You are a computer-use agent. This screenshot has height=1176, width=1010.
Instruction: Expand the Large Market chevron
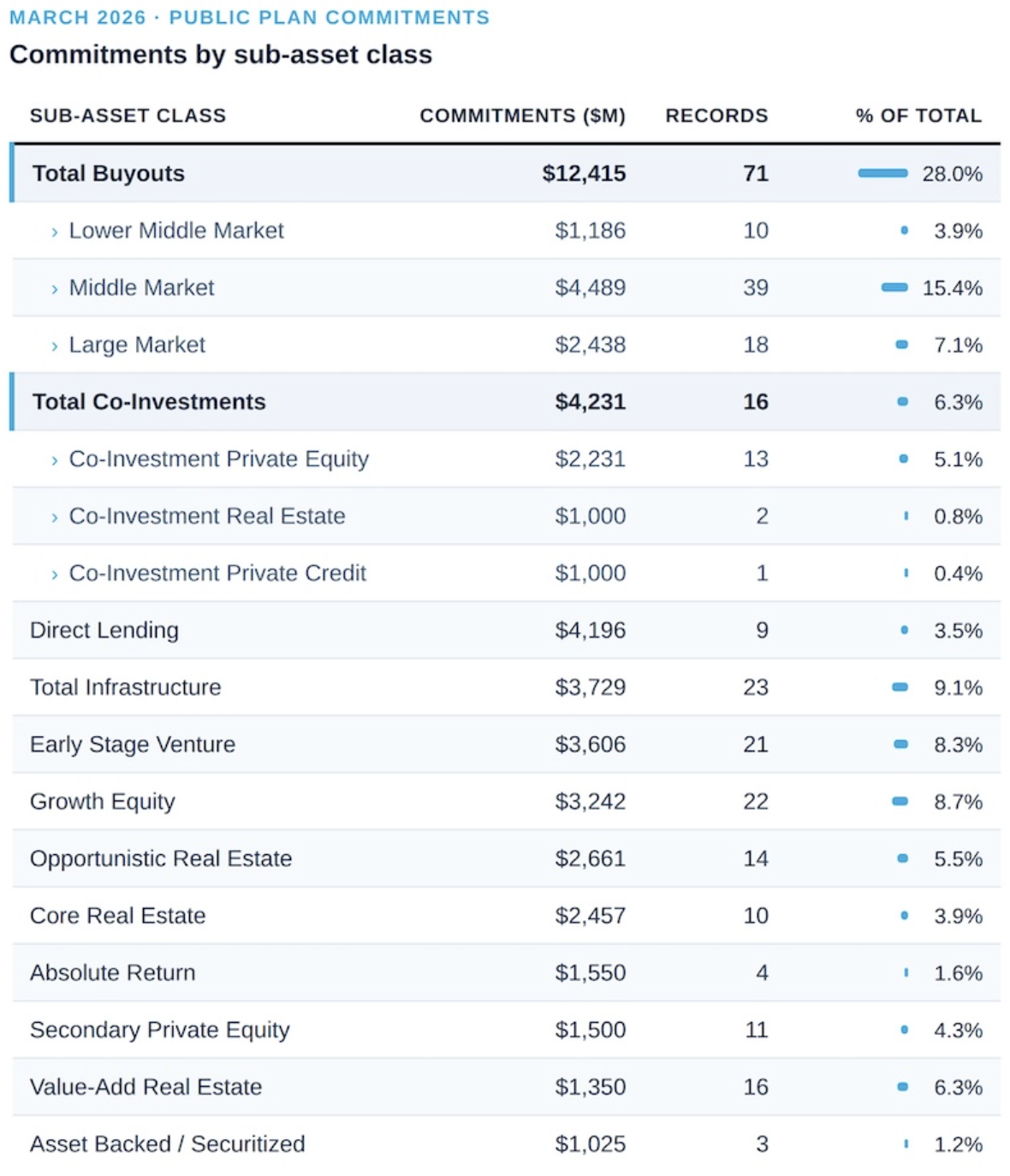(x=55, y=346)
